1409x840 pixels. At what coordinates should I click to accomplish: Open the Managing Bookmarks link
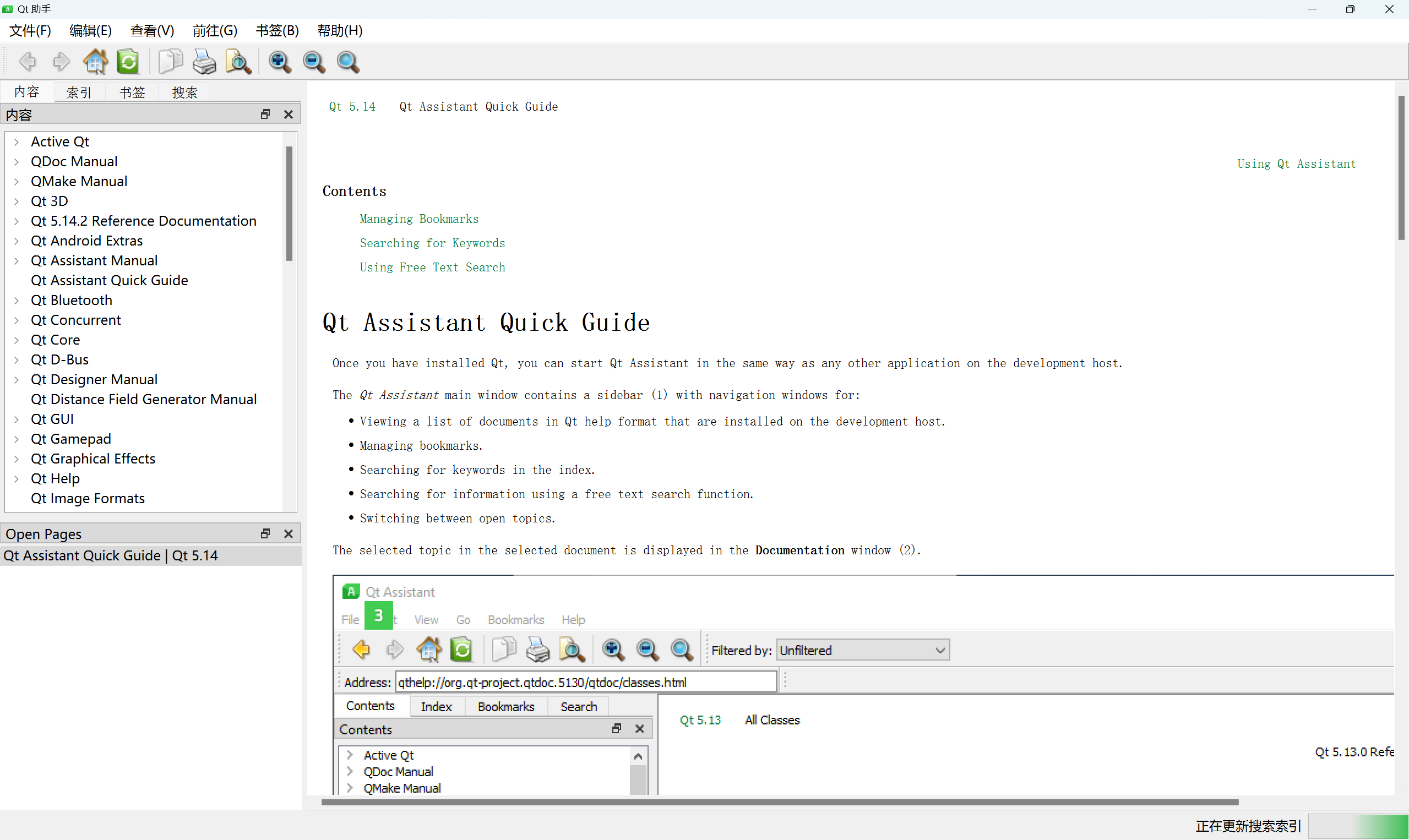click(418, 219)
